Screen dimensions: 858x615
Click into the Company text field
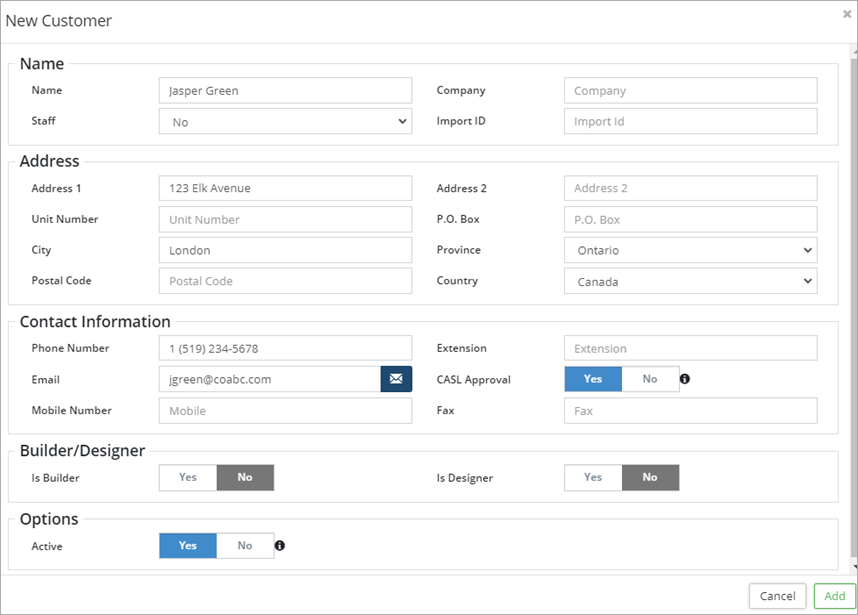tap(690, 90)
